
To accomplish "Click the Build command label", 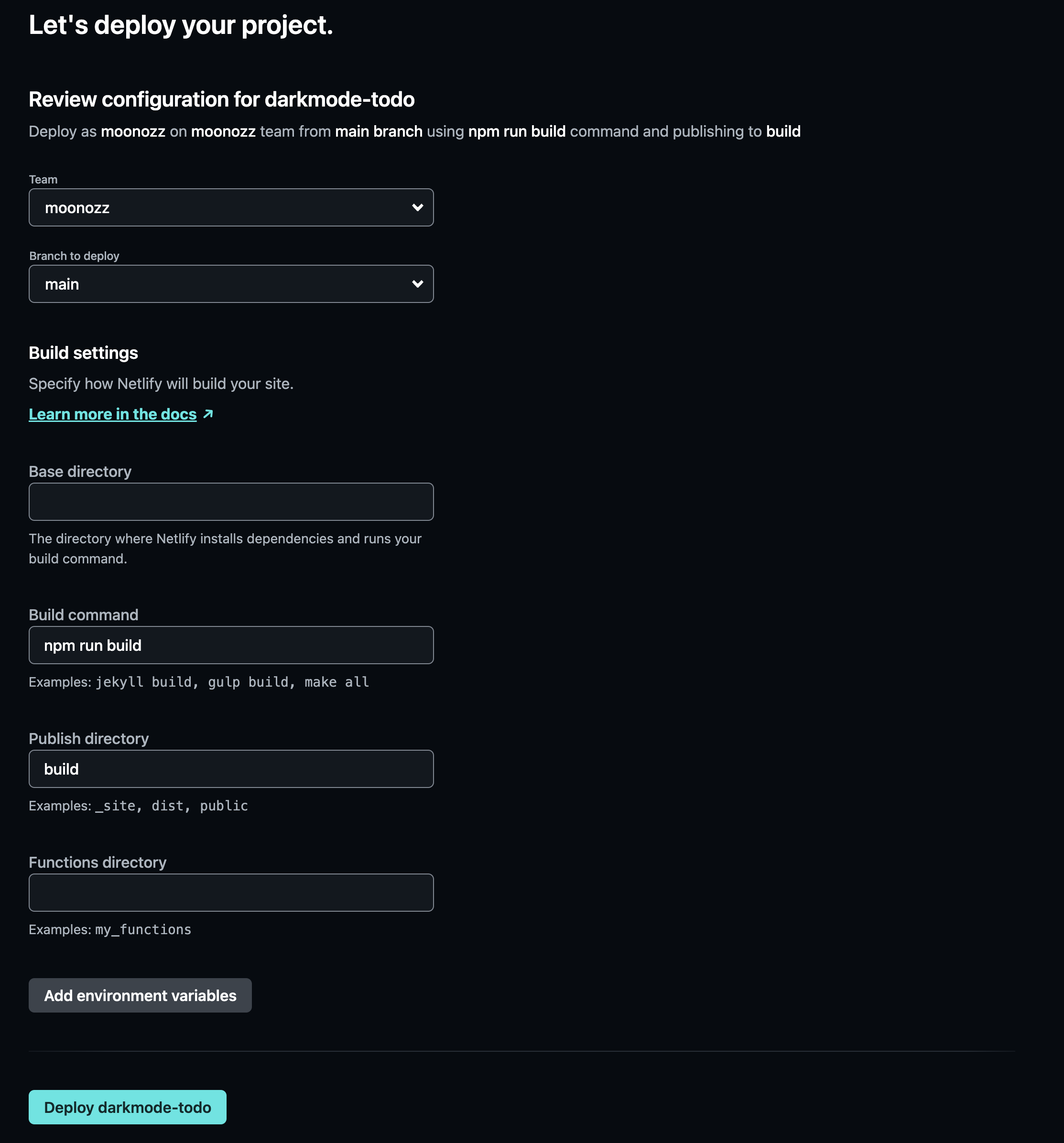I will pos(83,615).
